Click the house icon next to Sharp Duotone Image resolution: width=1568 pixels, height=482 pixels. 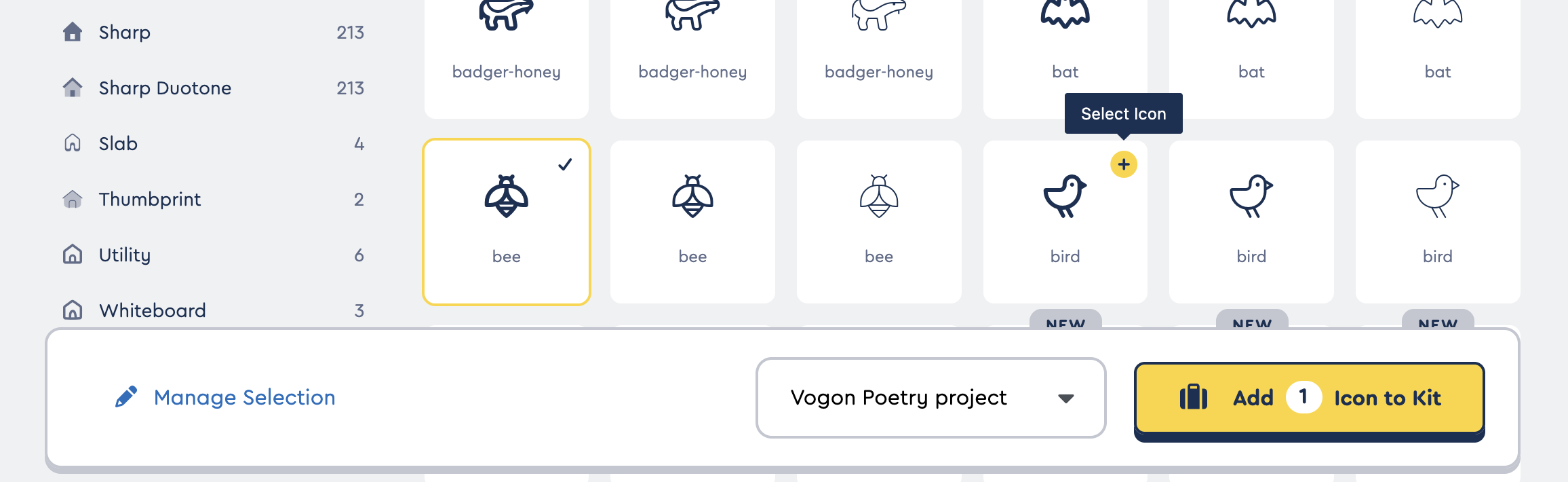click(73, 87)
